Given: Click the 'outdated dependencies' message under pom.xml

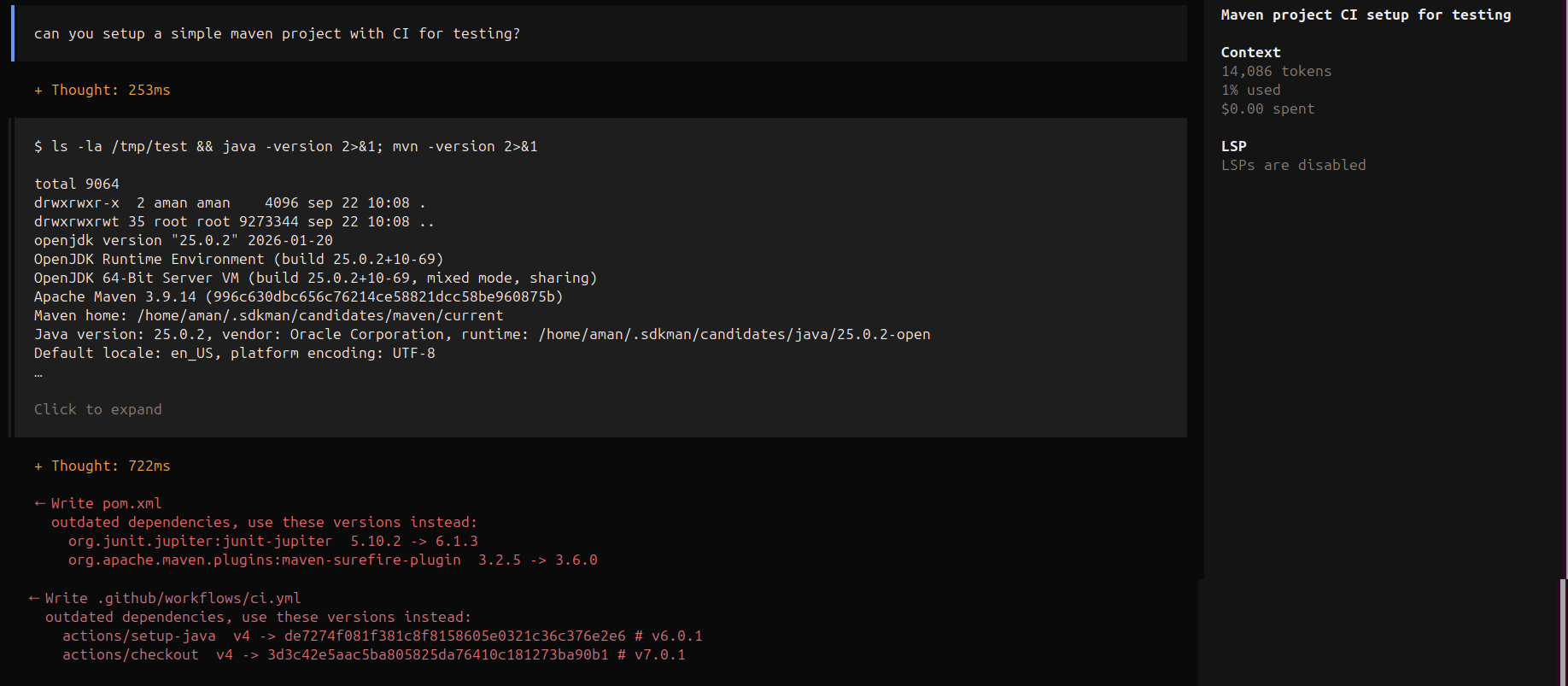Looking at the screenshot, I should click(264, 522).
